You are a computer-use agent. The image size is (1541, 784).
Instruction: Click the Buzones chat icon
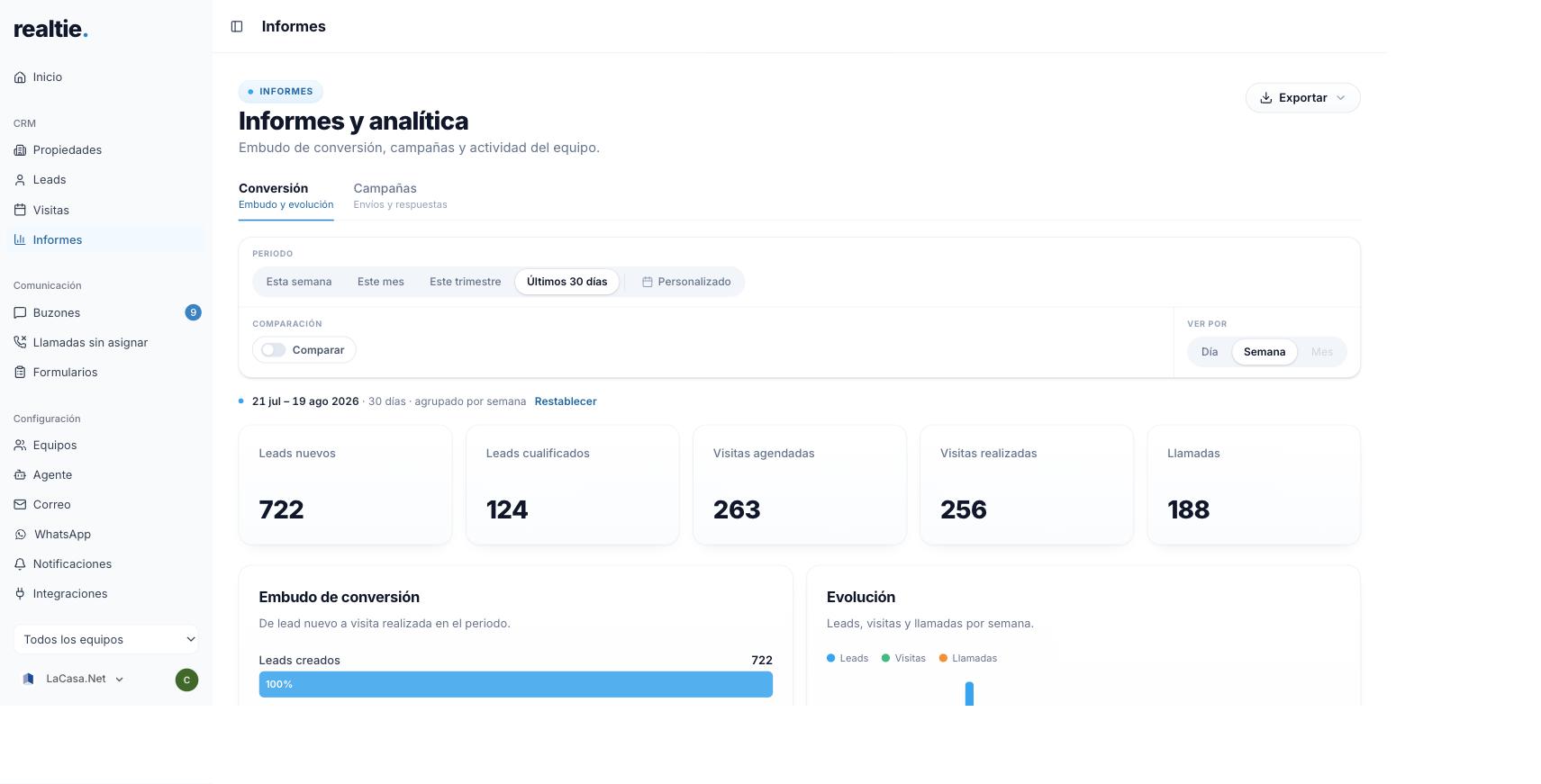(x=20, y=313)
